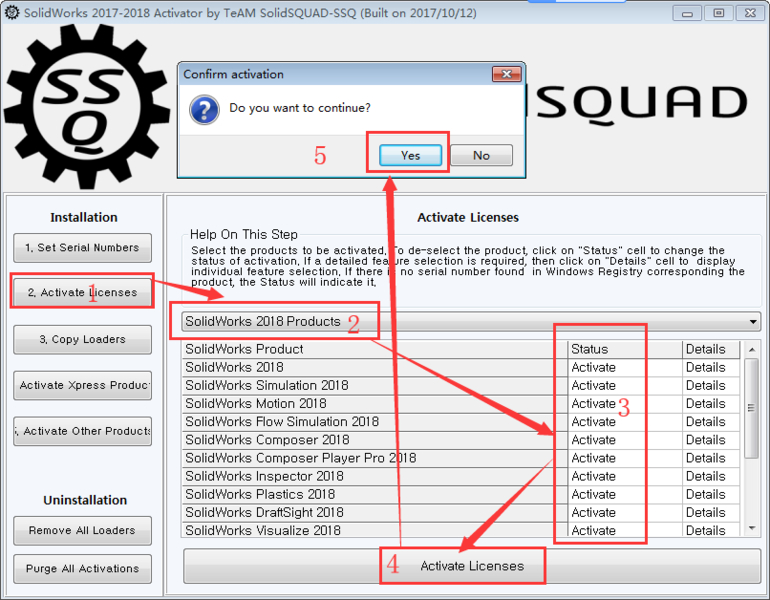Open Details for SolidWorks Motion 2018
This screenshot has height=600, width=770.
coord(711,404)
